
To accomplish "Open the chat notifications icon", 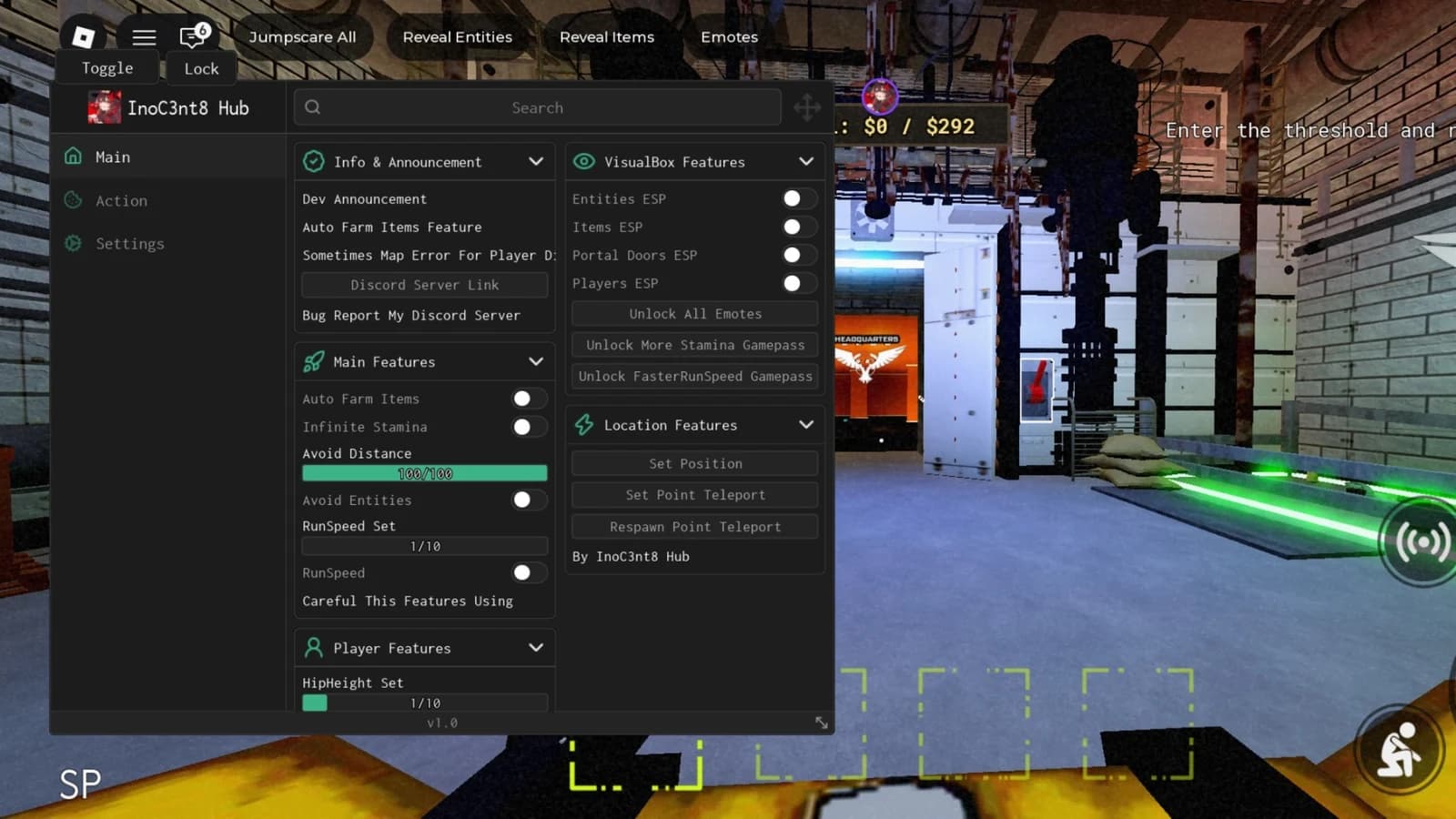I will click(194, 36).
